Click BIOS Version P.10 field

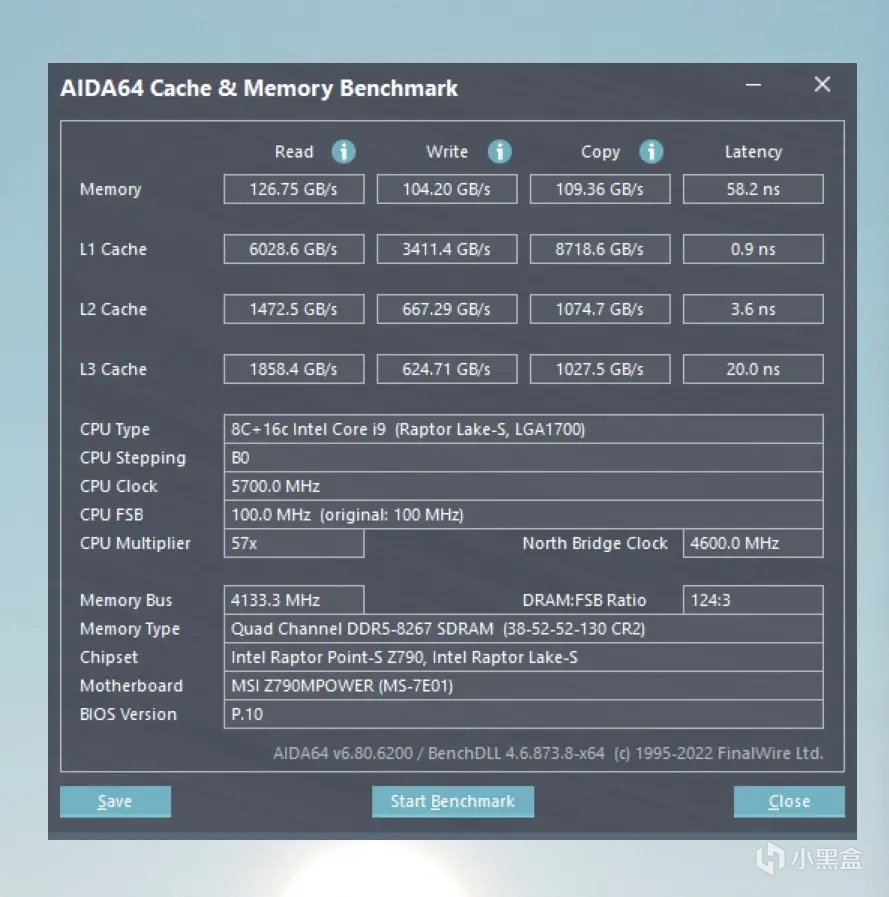(523, 714)
